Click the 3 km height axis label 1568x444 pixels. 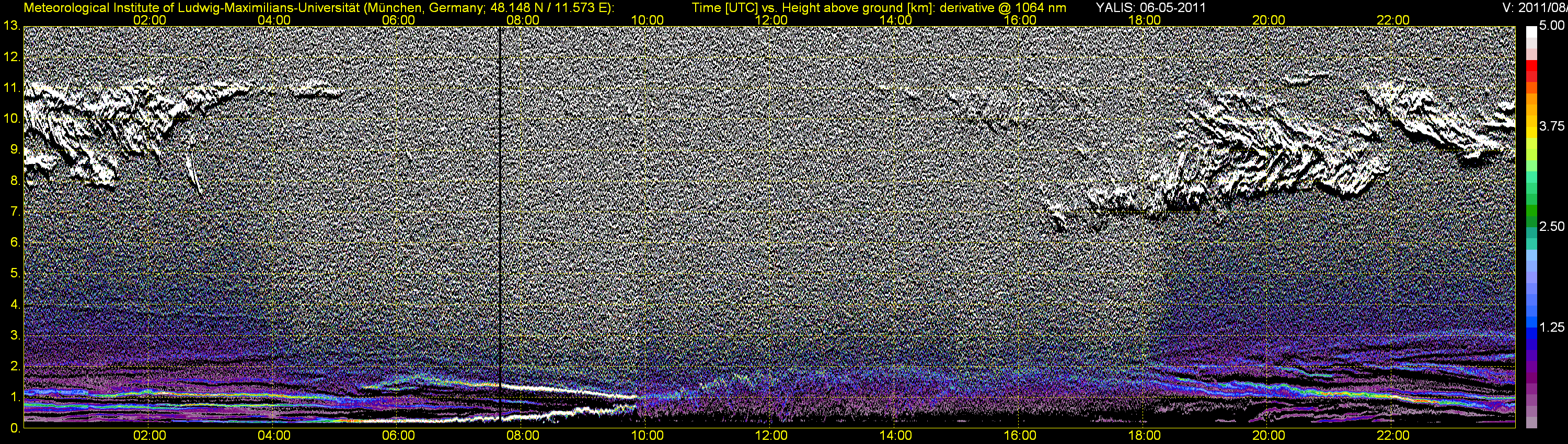(16, 335)
